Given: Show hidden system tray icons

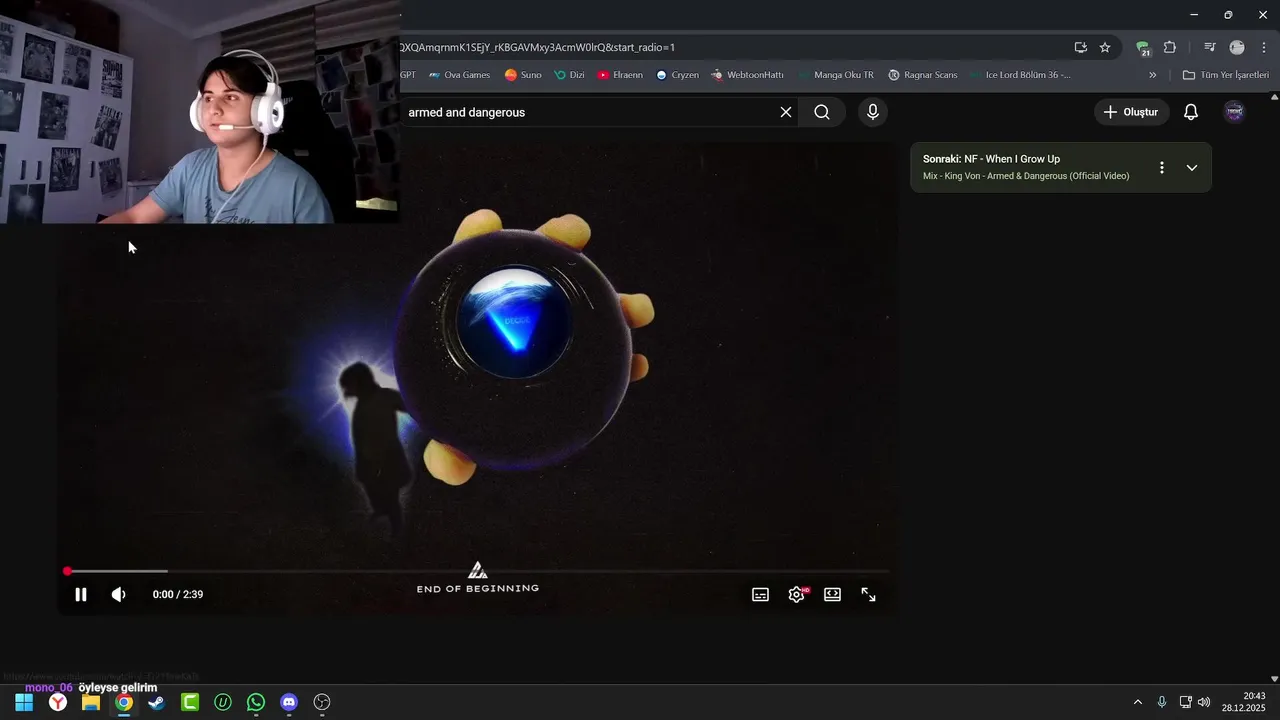Looking at the screenshot, I should 1137,702.
